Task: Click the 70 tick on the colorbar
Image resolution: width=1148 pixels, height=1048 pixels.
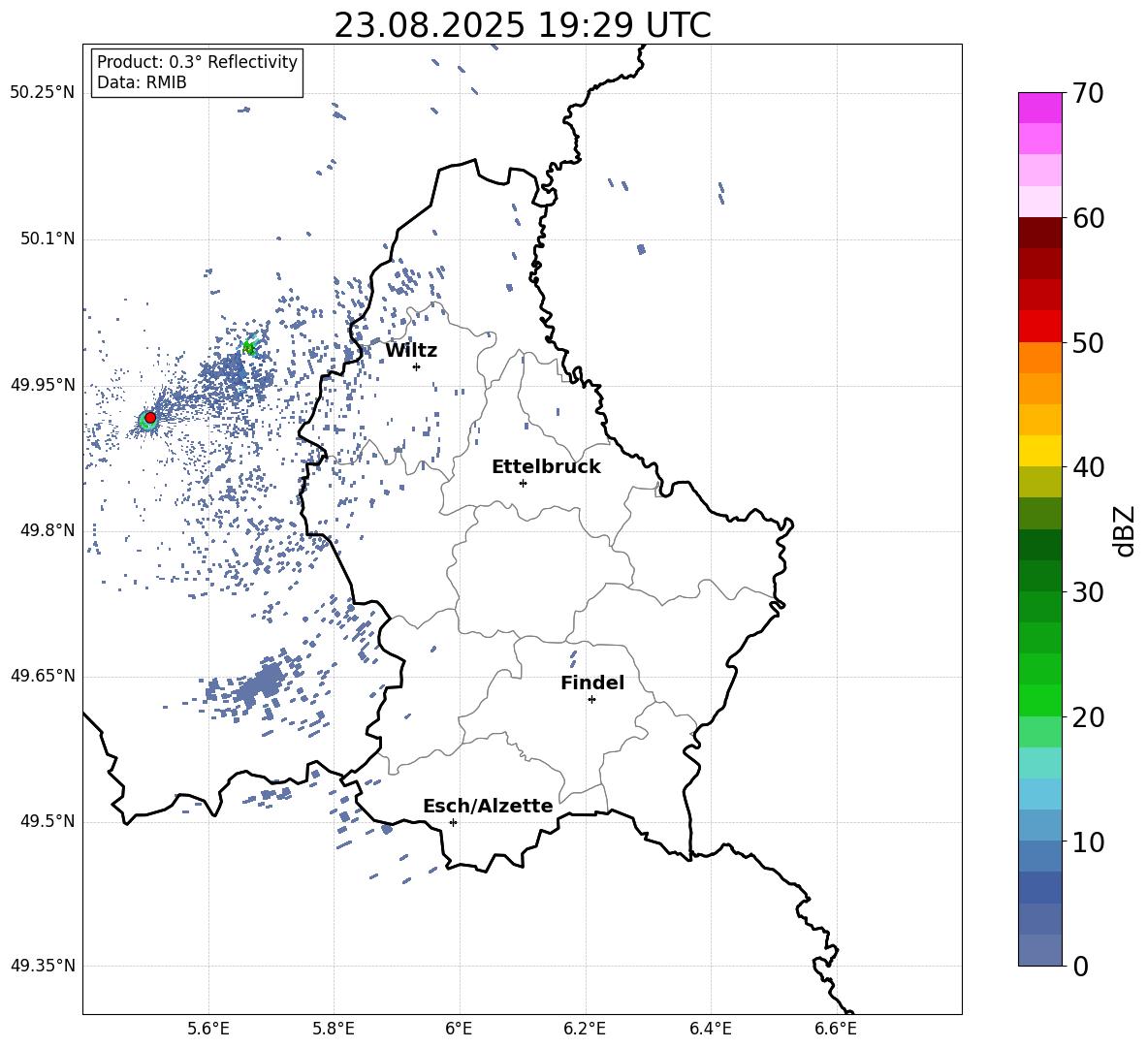Action: (x=1088, y=93)
